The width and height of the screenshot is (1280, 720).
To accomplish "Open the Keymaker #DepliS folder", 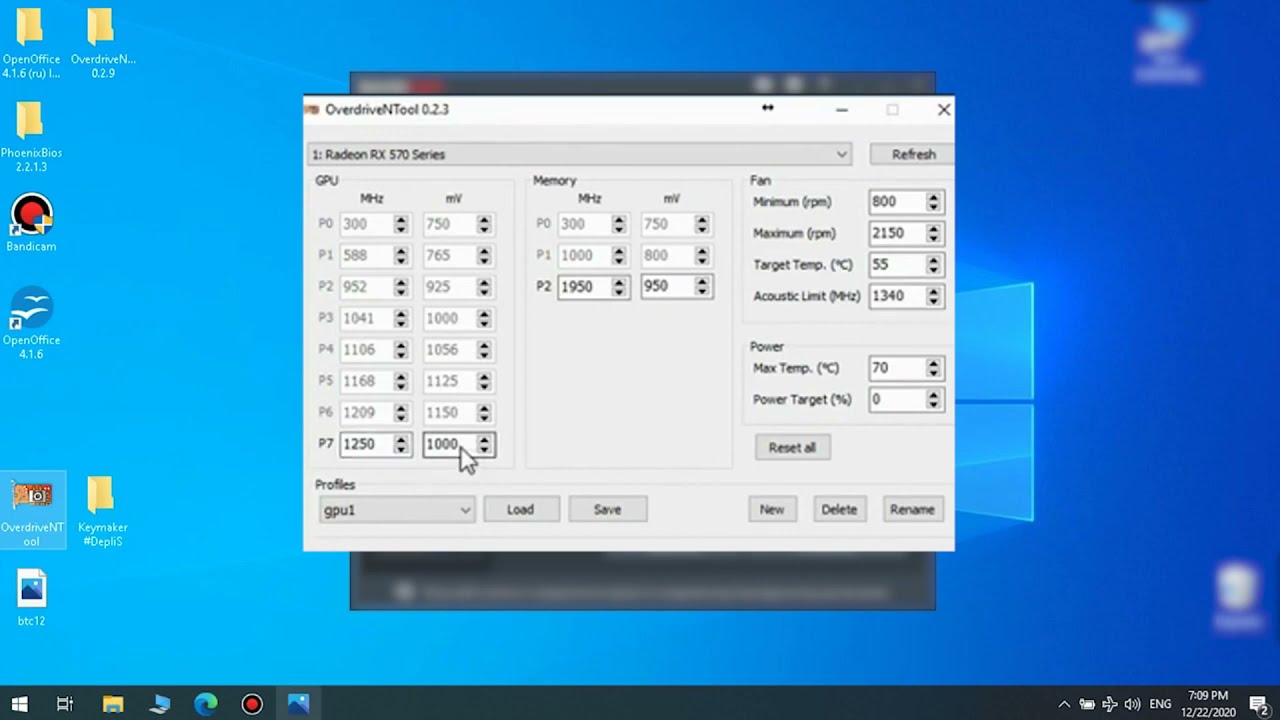I will click(x=102, y=511).
